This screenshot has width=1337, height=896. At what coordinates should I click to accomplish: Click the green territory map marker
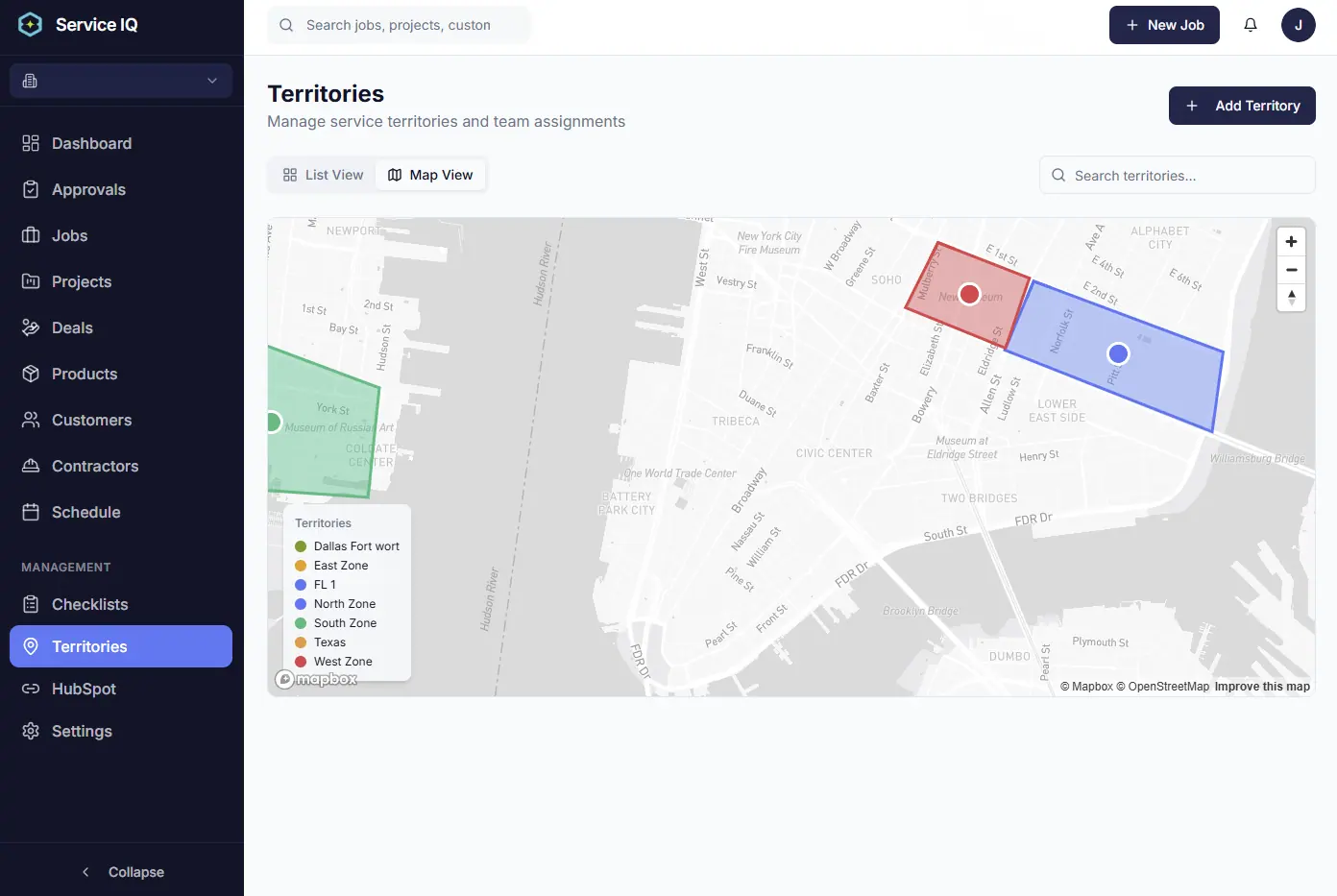pos(273,422)
